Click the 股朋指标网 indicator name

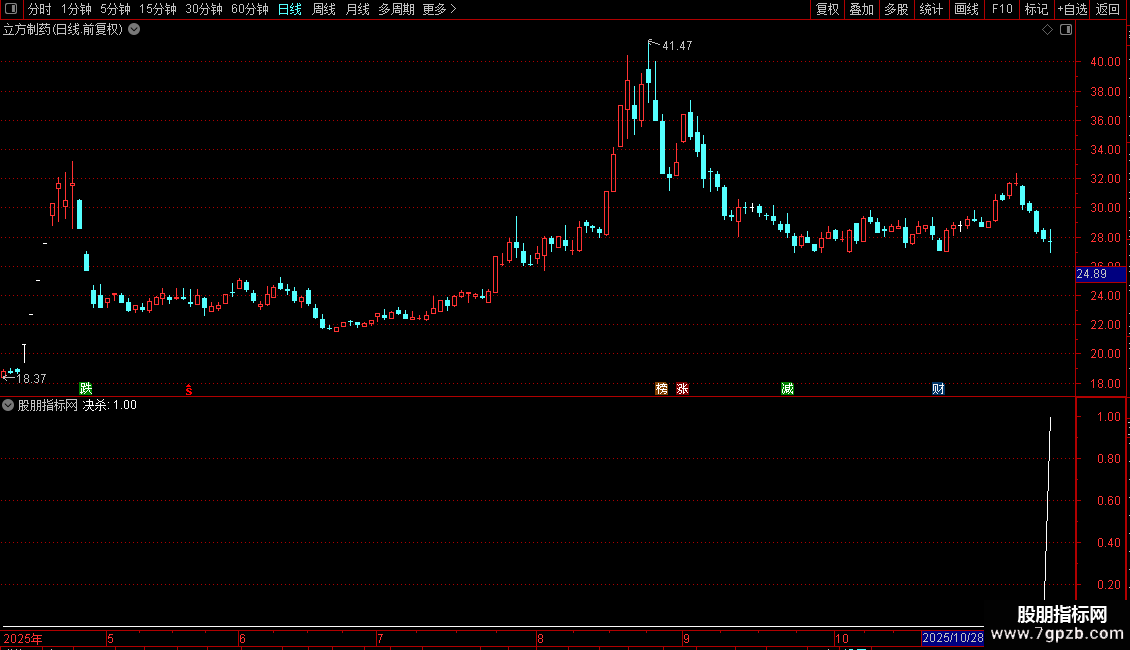(48, 405)
